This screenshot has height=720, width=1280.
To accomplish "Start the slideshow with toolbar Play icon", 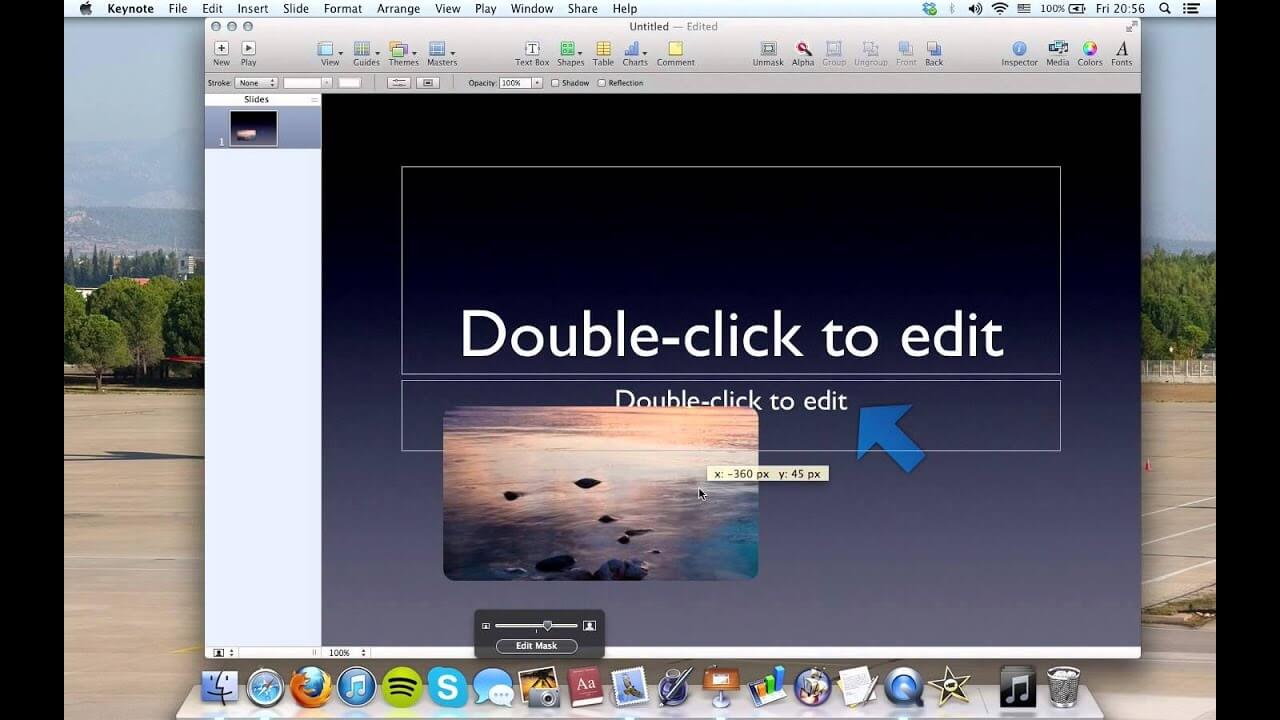I will pyautogui.click(x=249, y=53).
